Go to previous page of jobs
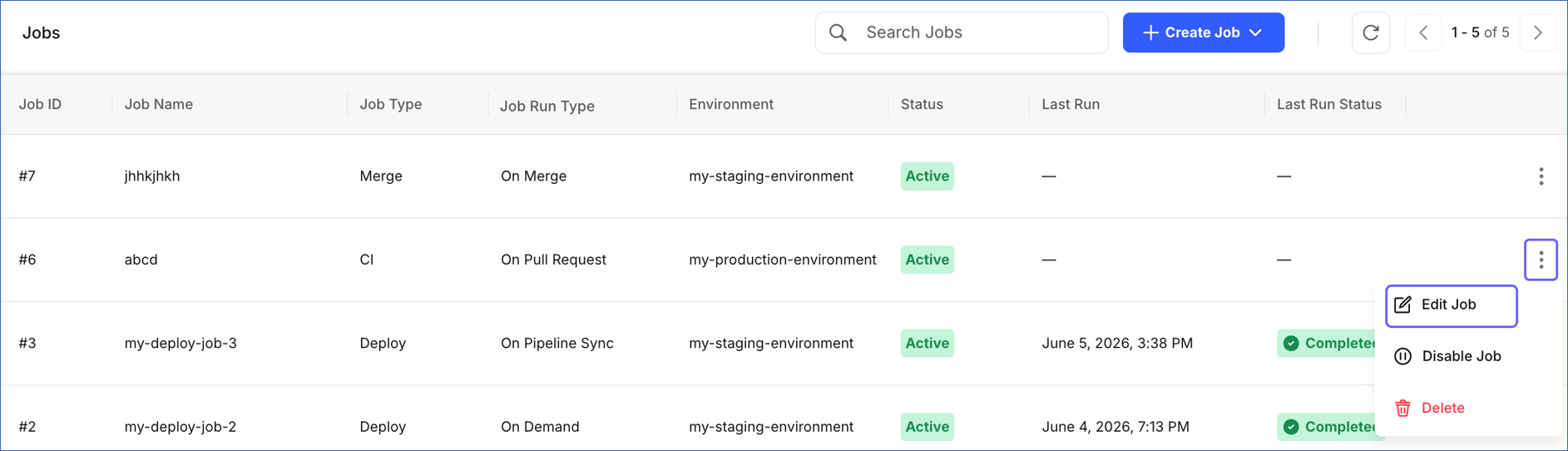 pyautogui.click(x=1423, y=32)
